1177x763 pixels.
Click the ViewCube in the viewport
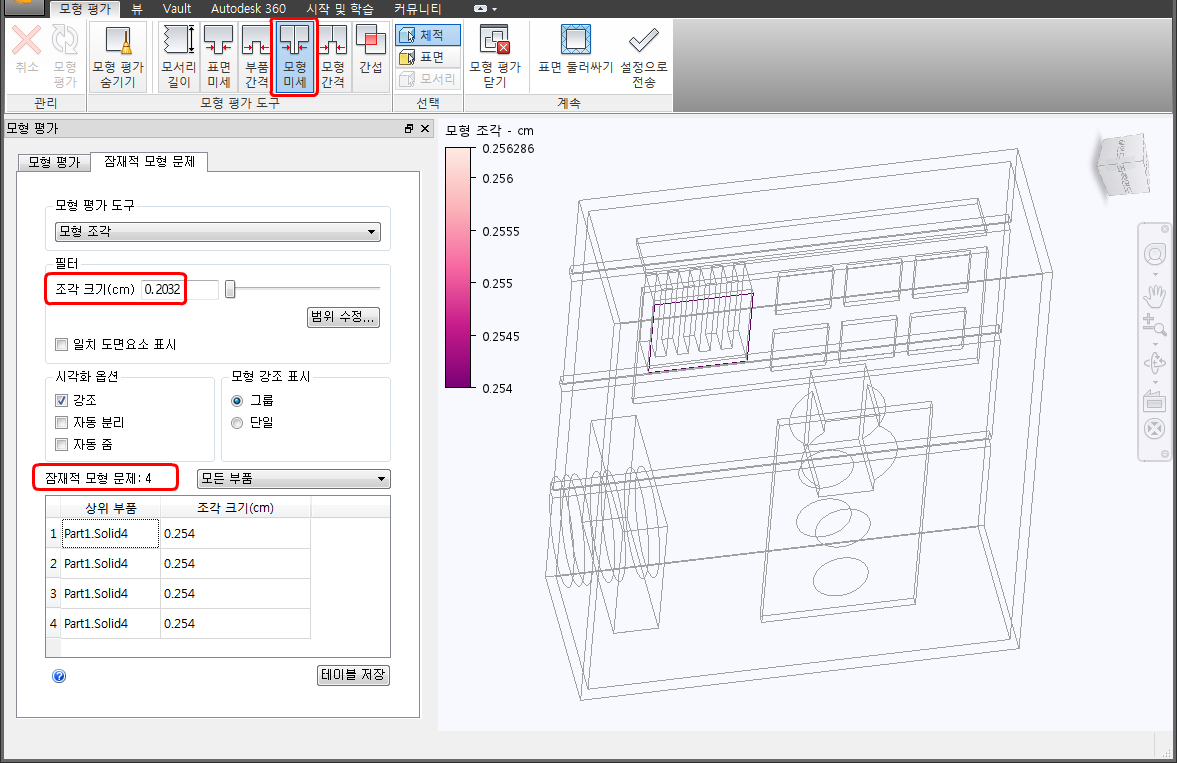tap(1123, 164)
